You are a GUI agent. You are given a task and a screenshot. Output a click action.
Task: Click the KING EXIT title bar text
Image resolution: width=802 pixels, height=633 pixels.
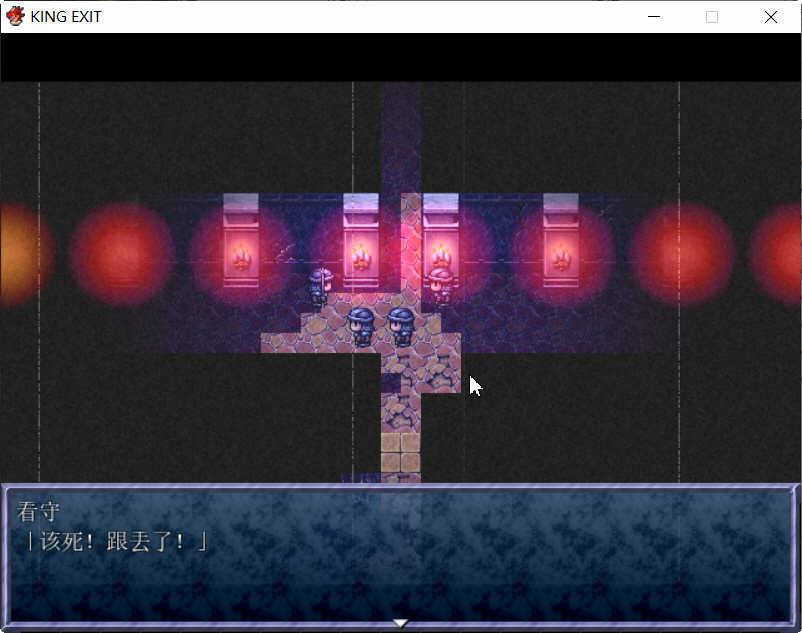pos(63,16)
